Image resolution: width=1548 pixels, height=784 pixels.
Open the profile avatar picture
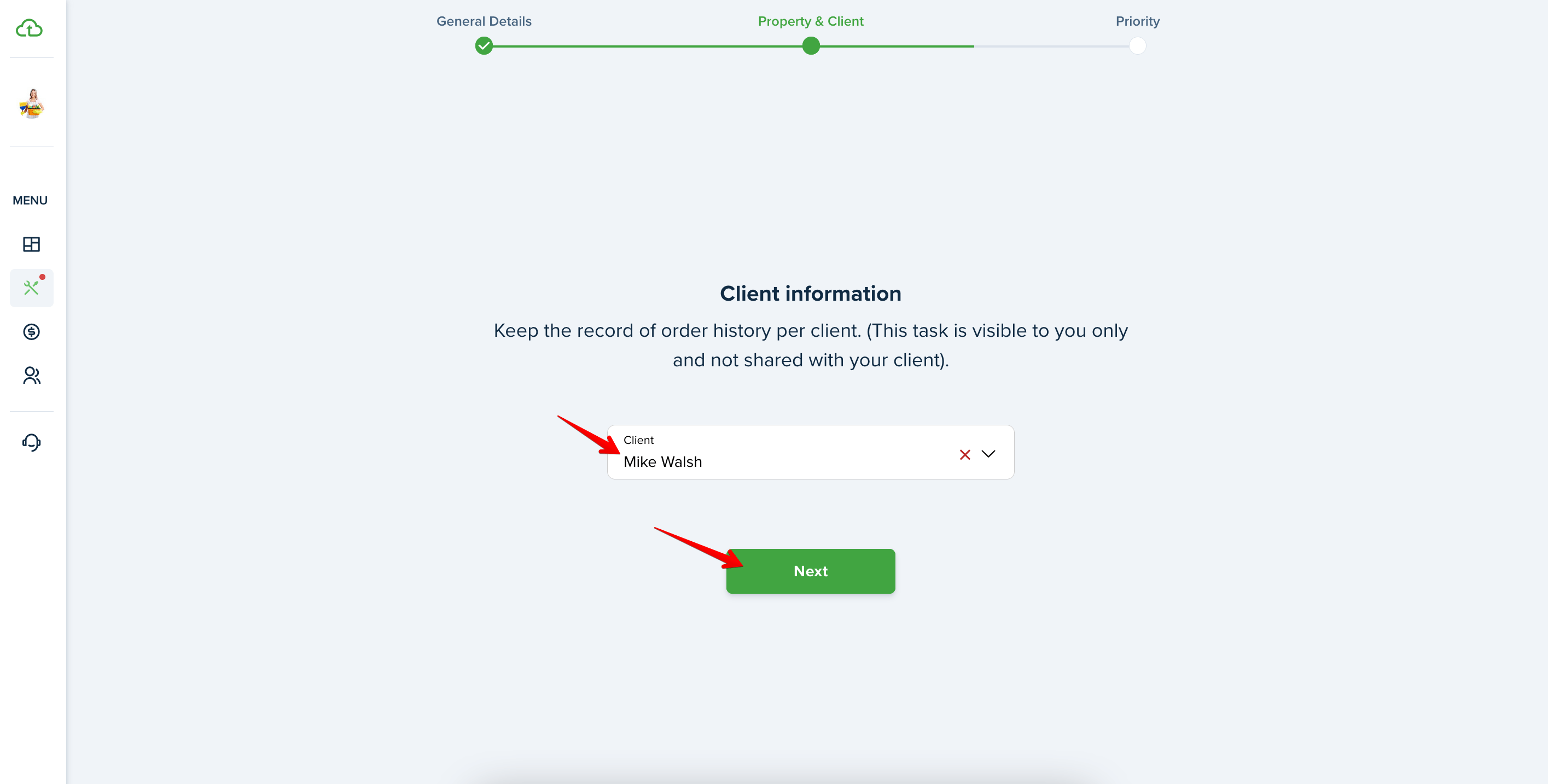(32, 103)
